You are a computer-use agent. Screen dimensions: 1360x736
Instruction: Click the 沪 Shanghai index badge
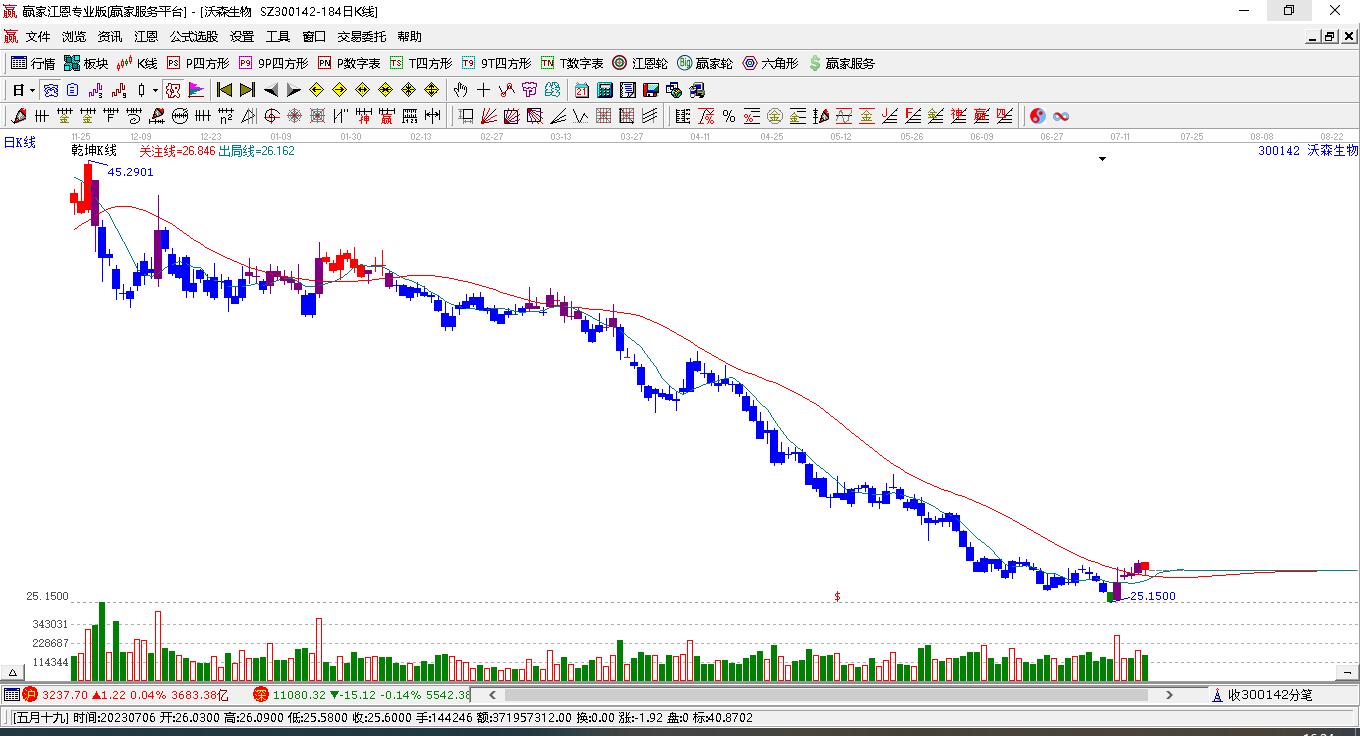30,694
